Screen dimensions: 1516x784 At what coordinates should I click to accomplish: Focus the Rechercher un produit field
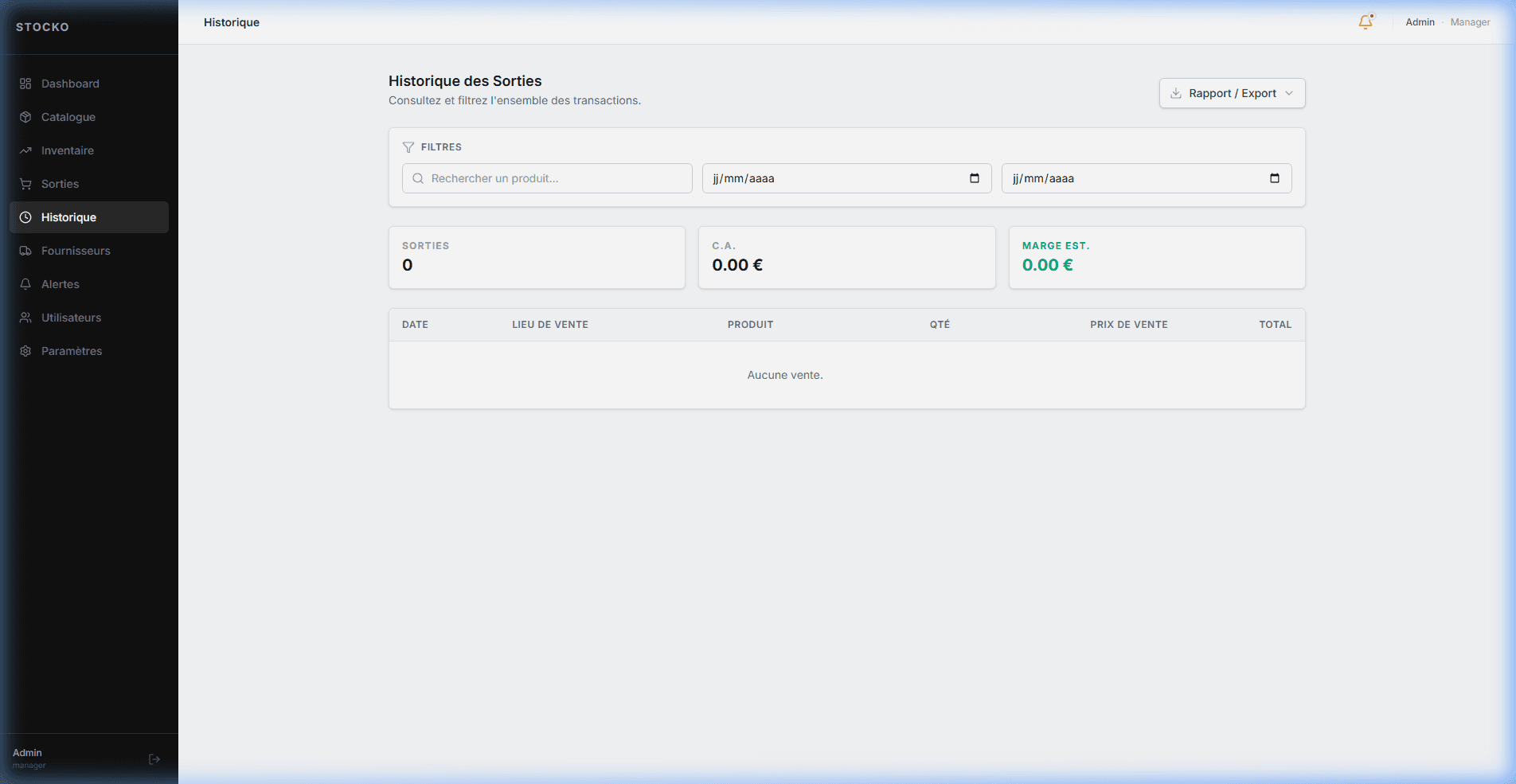coord(547,178)
